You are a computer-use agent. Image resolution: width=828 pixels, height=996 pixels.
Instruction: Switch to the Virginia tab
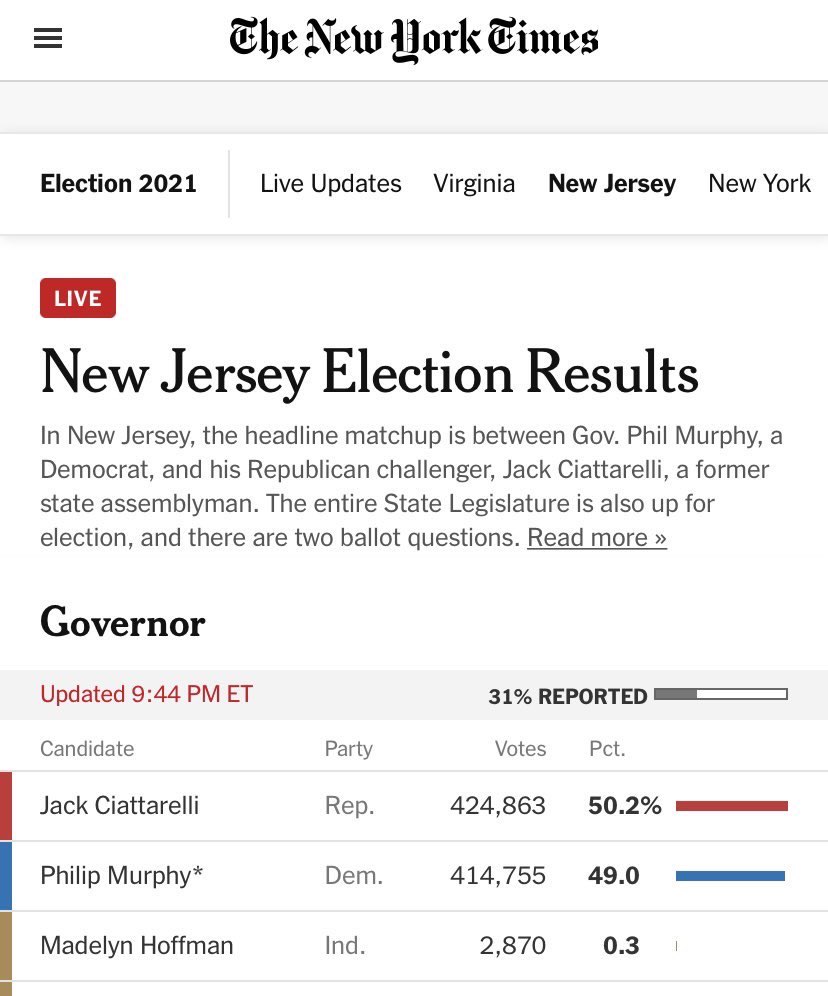pos(474,184)
